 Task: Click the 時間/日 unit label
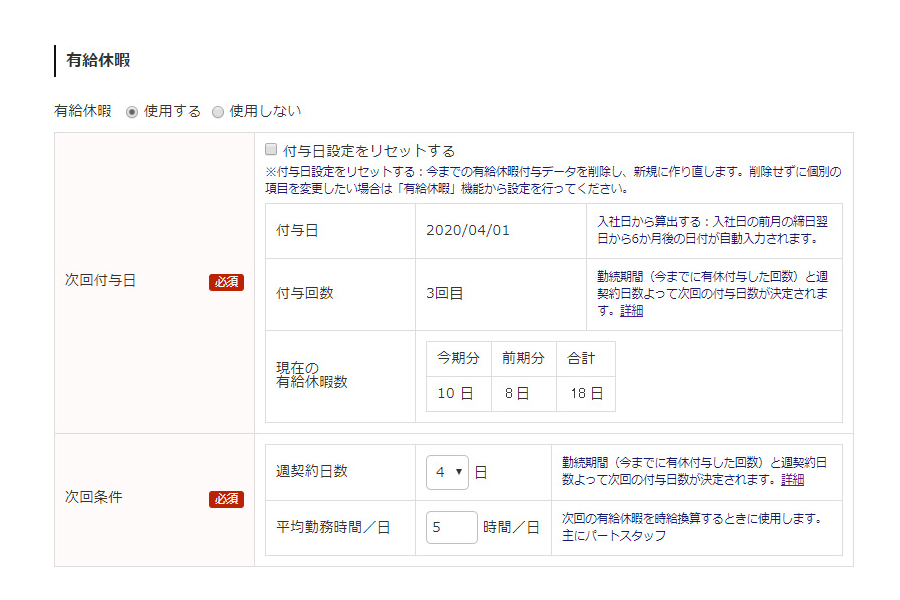click(511, 527)
